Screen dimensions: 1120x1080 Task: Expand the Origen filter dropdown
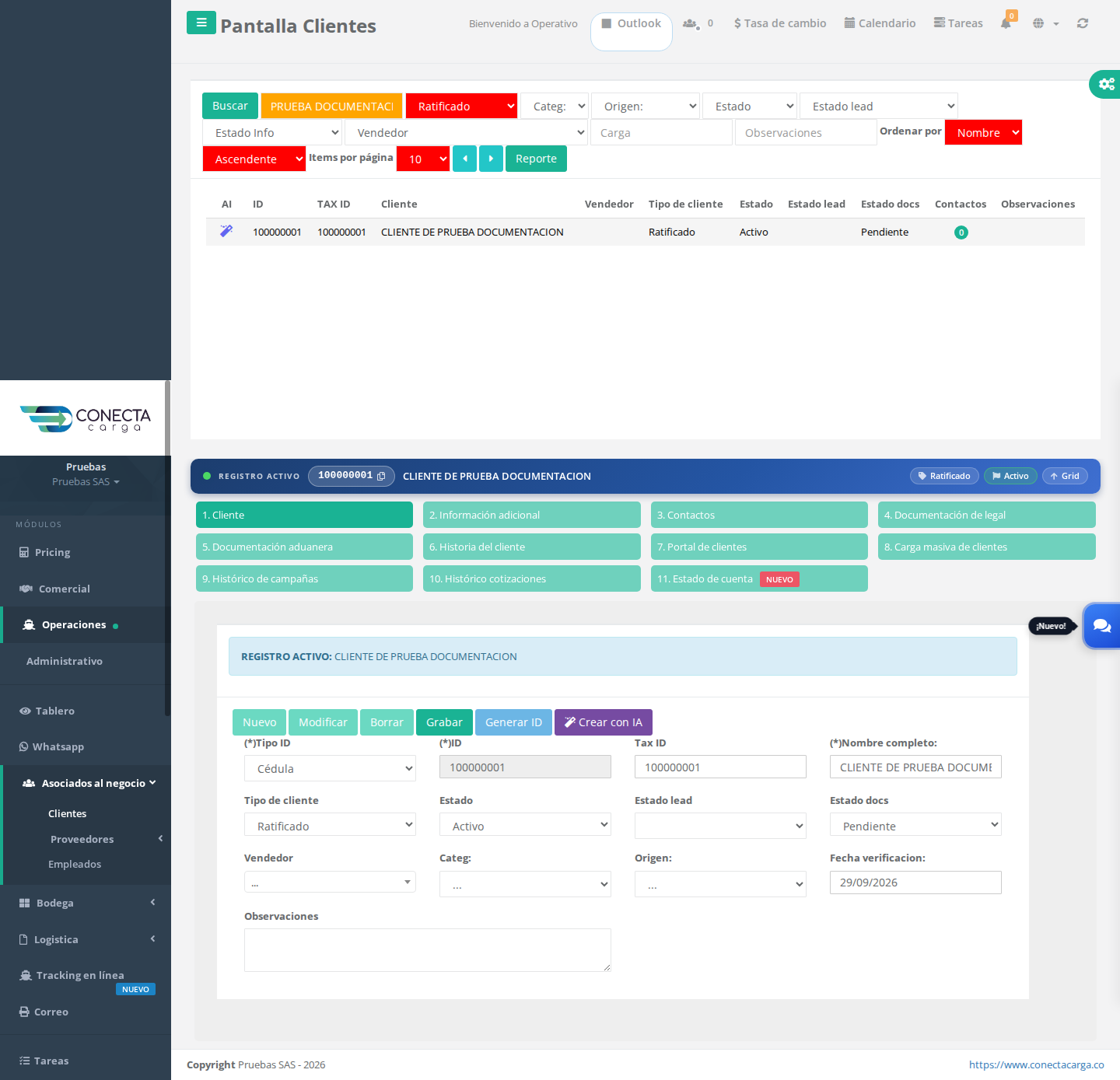[x=646, y=106]
